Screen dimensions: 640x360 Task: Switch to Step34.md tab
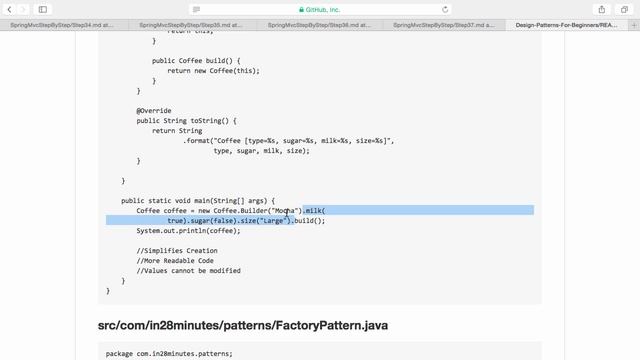(62, 25)
